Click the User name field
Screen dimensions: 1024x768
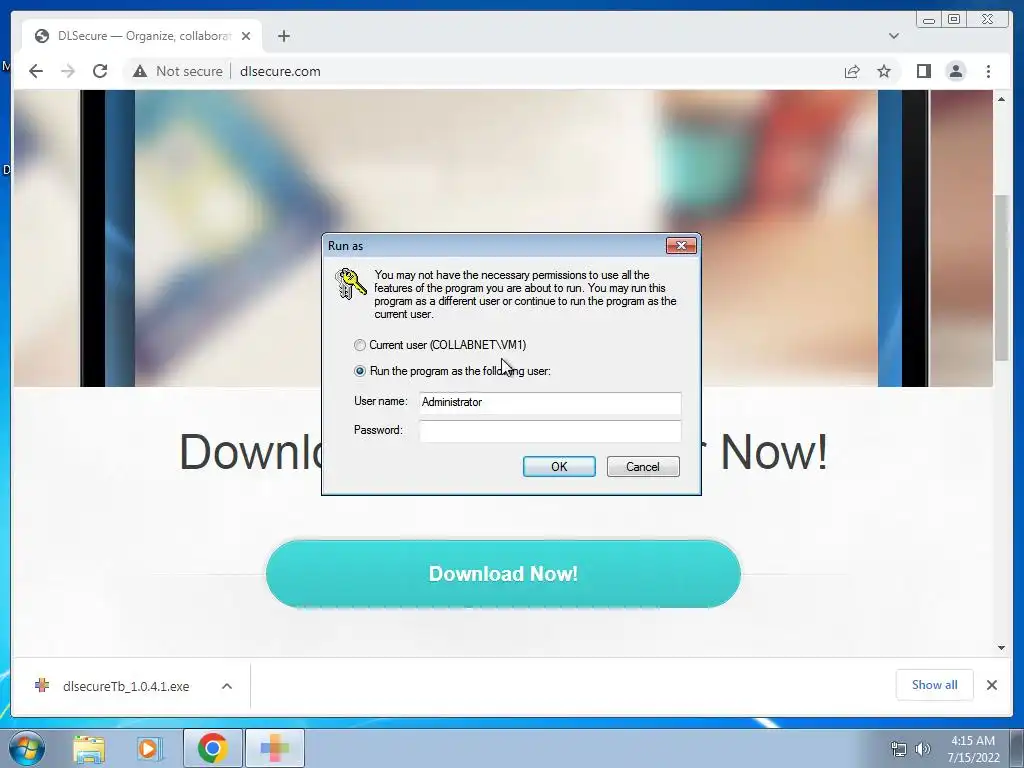[x=550, y=402]
